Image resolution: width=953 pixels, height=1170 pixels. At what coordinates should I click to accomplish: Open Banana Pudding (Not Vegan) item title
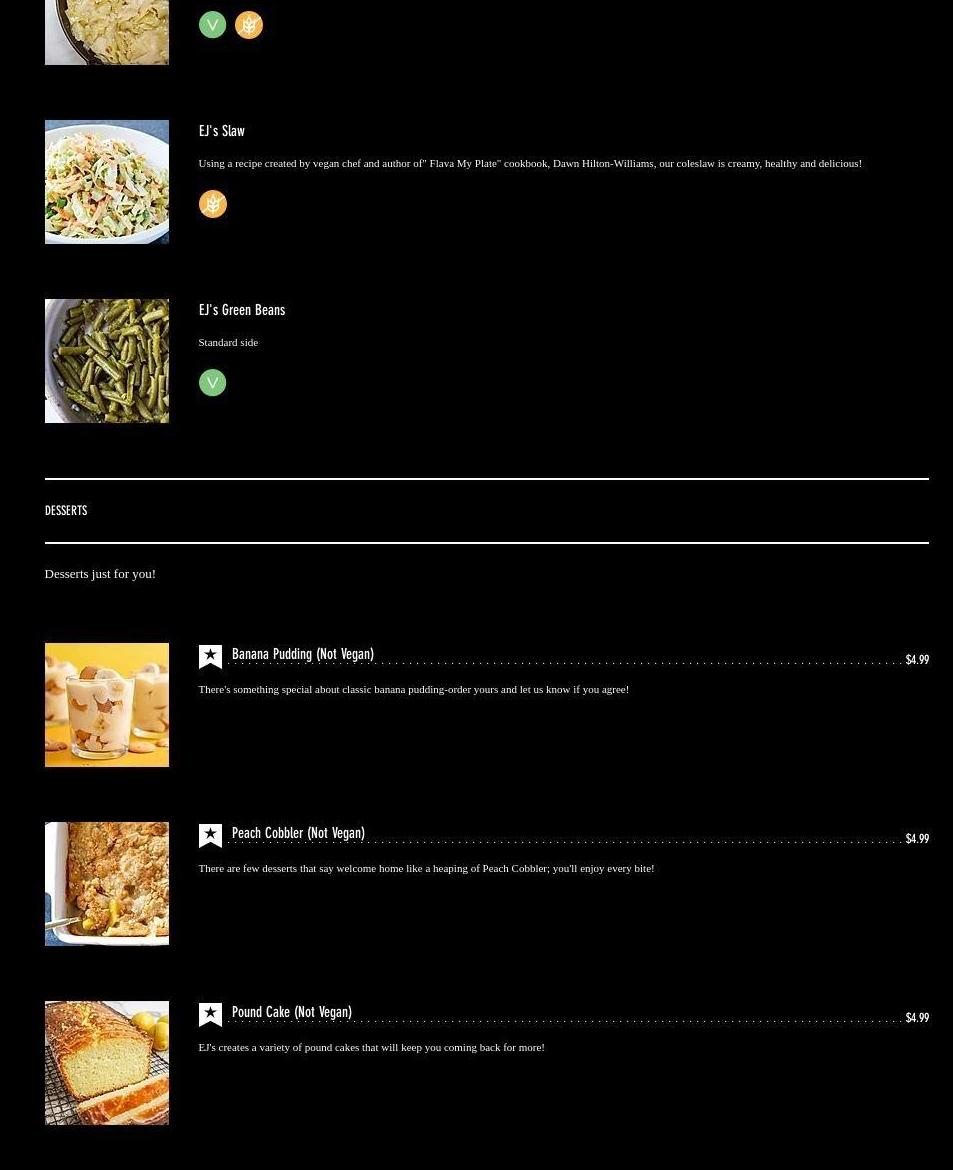303,654
